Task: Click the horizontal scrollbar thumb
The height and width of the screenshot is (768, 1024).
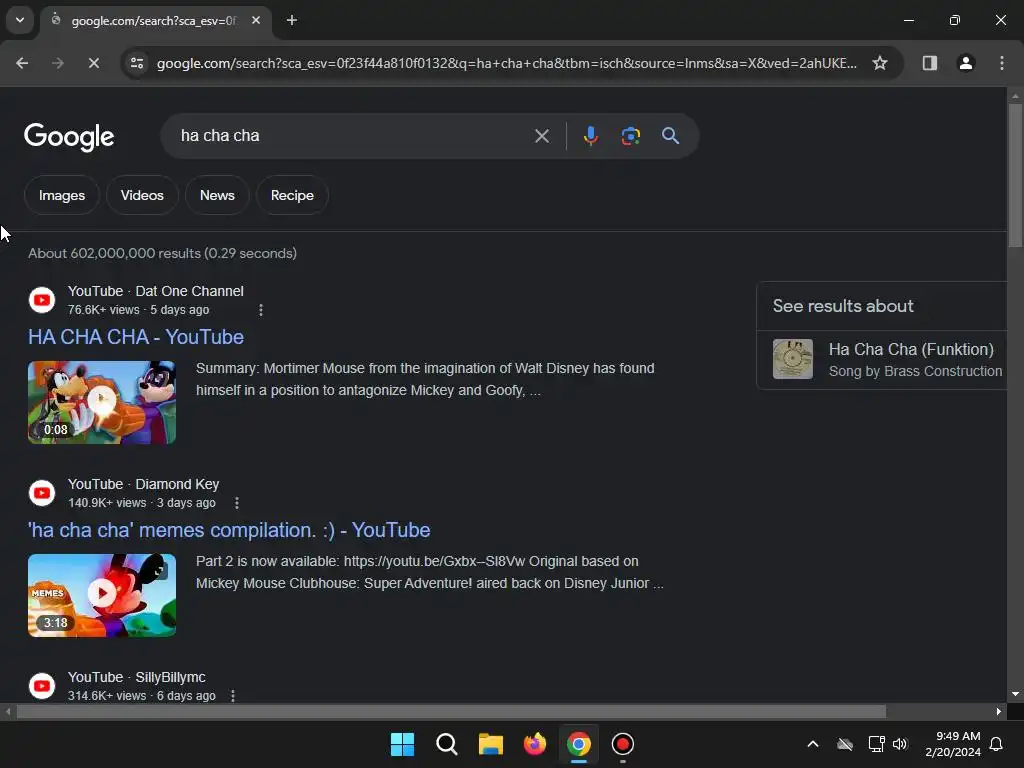Action: click(451, 712)
